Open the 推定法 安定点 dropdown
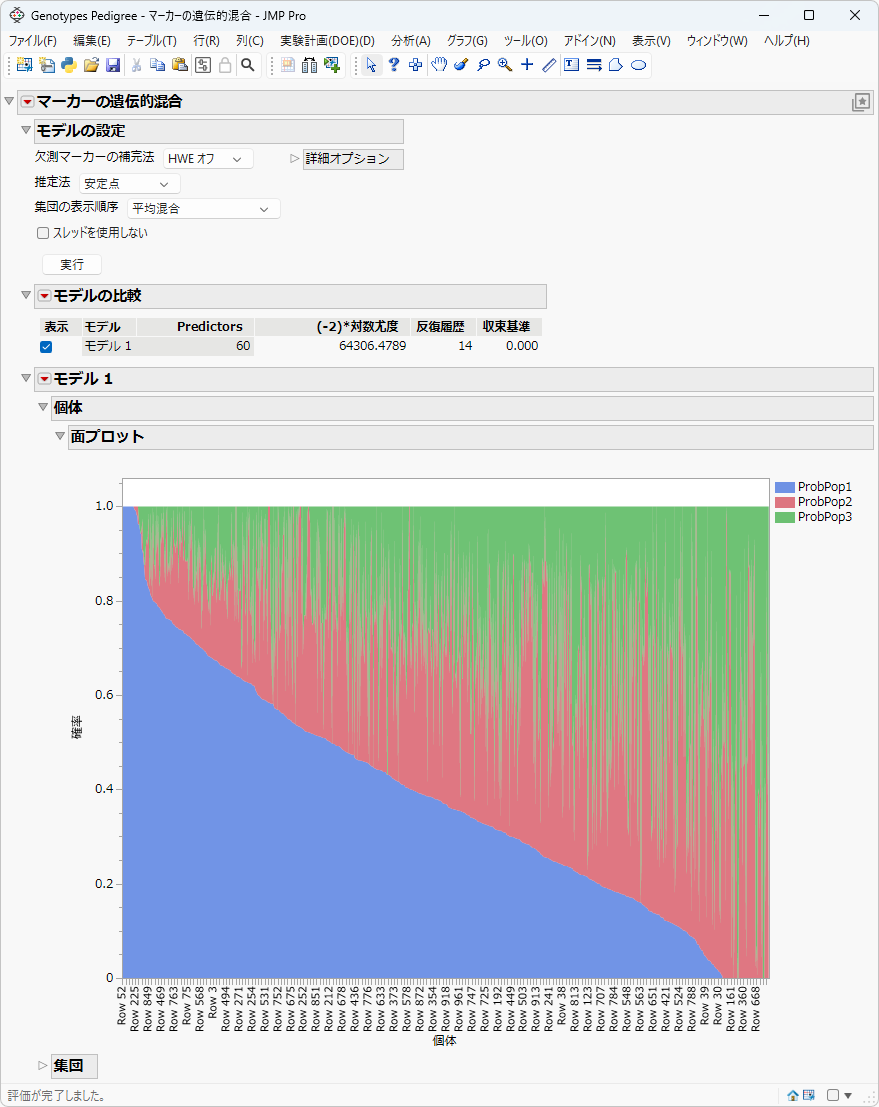The width and height of the screenshot is (879, 1107). coord(130,184)
